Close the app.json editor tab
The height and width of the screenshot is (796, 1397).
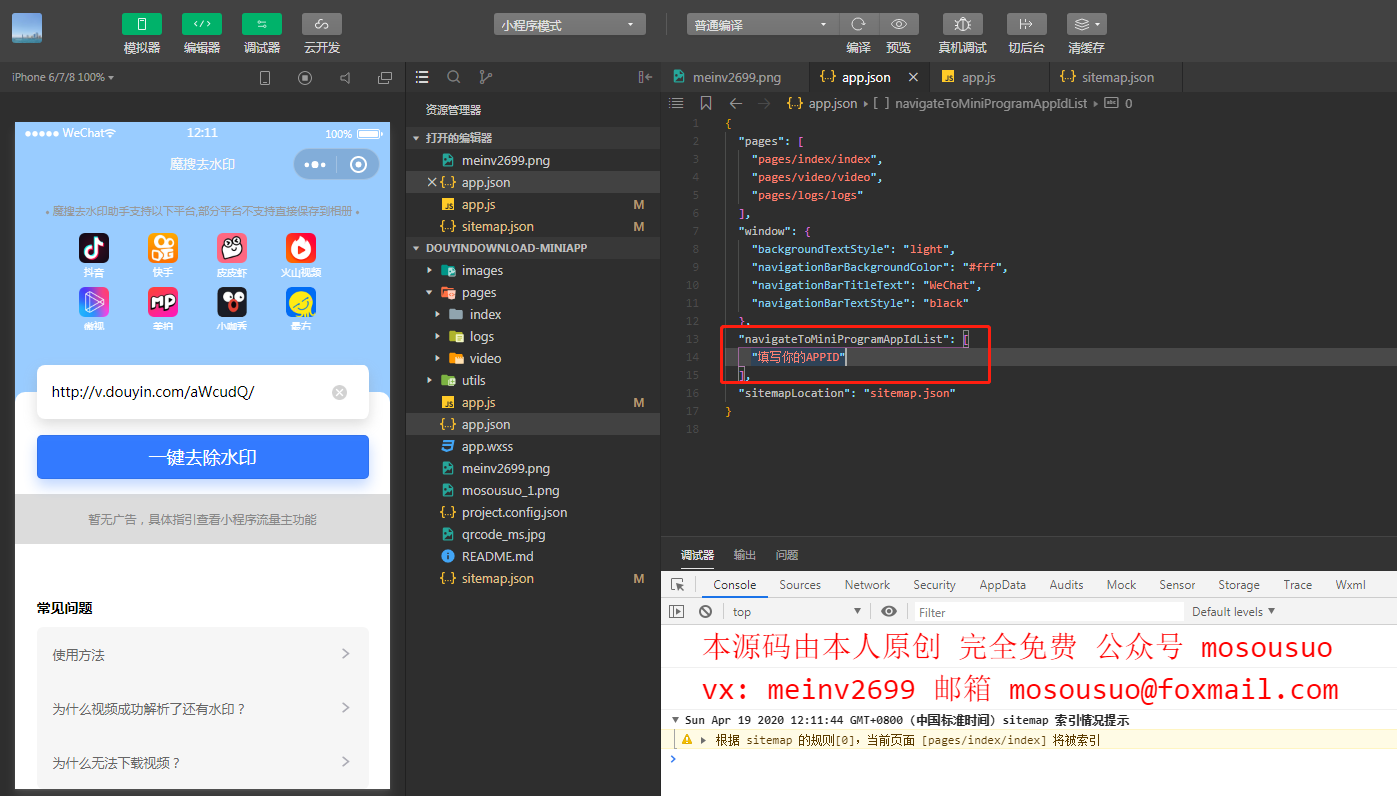point(913,77)
